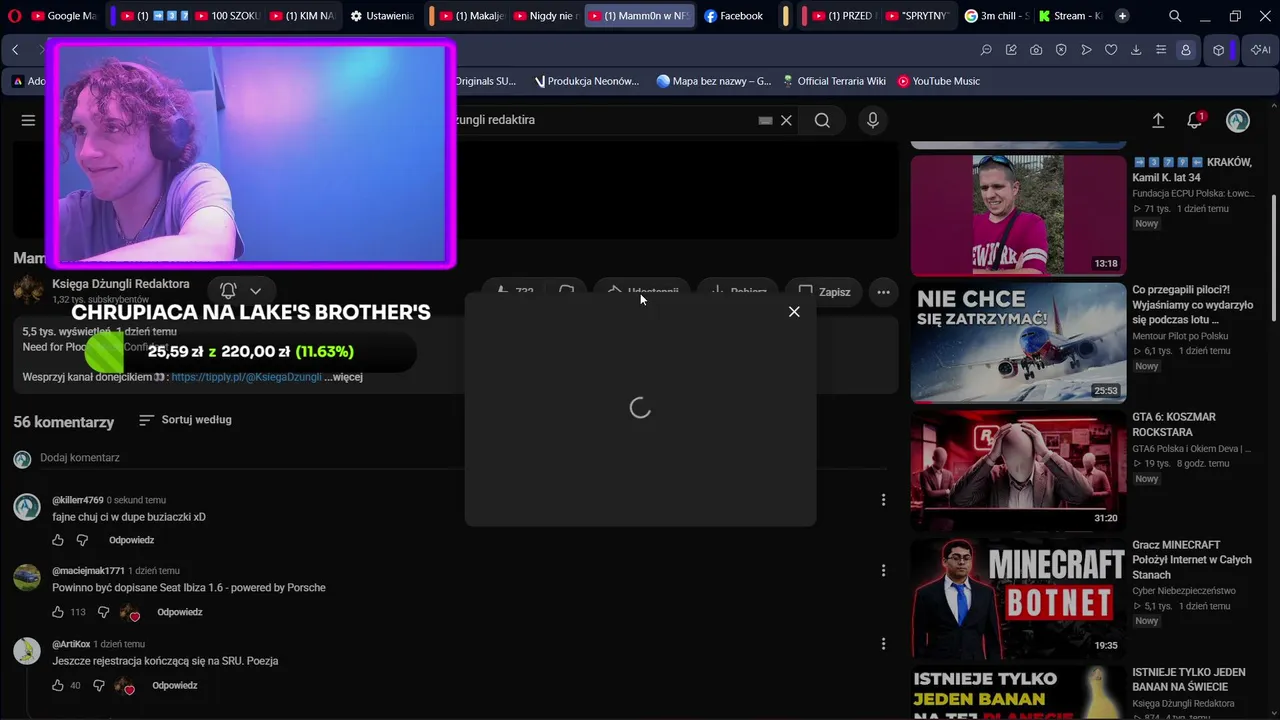The width and height of the screenshot is (1280, 720).
Task: Open the NIE CHCE SIĘ ZATRZYMAĆ video thumbnail
Action: tap(1018, 342)
